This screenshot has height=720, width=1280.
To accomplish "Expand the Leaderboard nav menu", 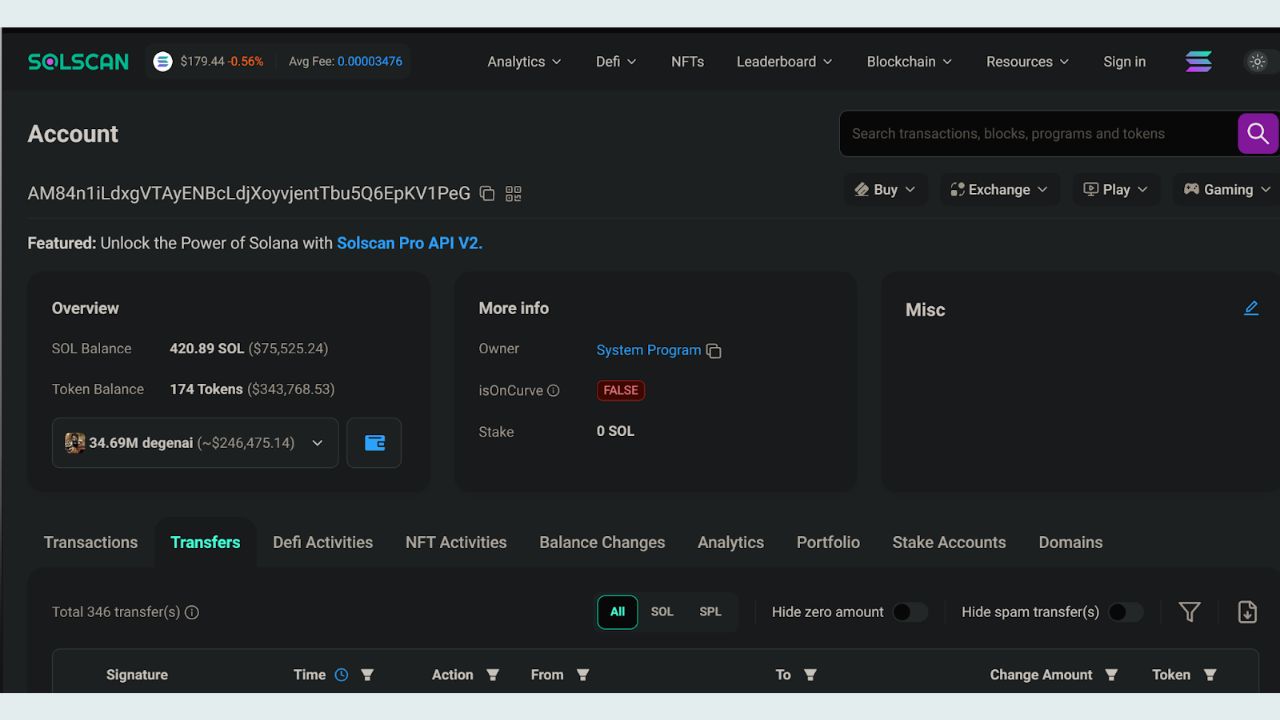I will pos(785,62).
